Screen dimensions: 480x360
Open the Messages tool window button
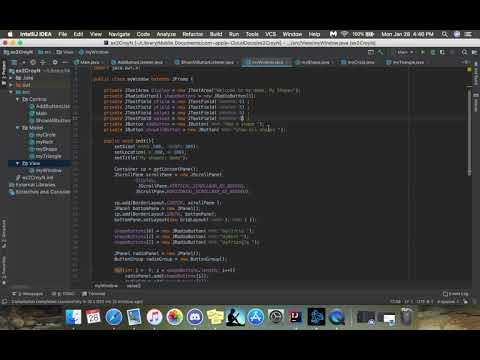click(28, 294)
